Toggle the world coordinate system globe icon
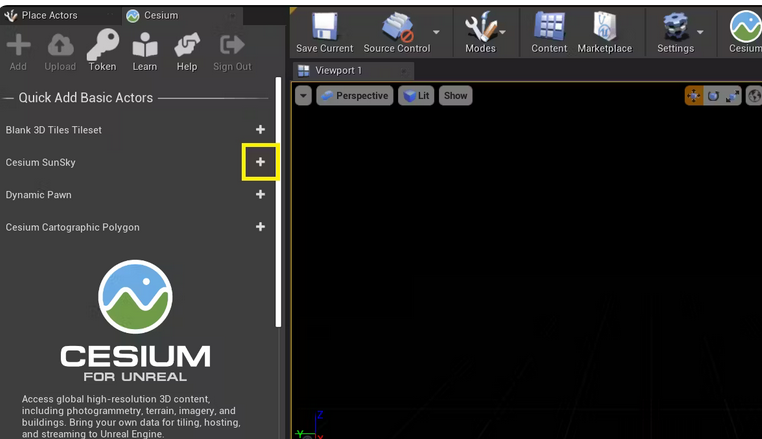The height and width of the screenshot is (439, 762). click(x=754, y=96)
